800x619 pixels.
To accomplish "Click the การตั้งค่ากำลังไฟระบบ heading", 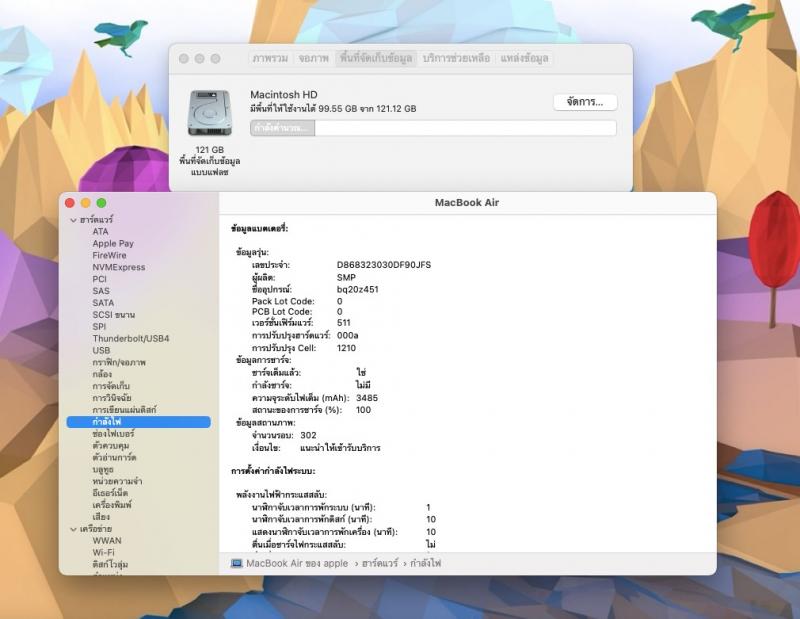I will [273, 471].
